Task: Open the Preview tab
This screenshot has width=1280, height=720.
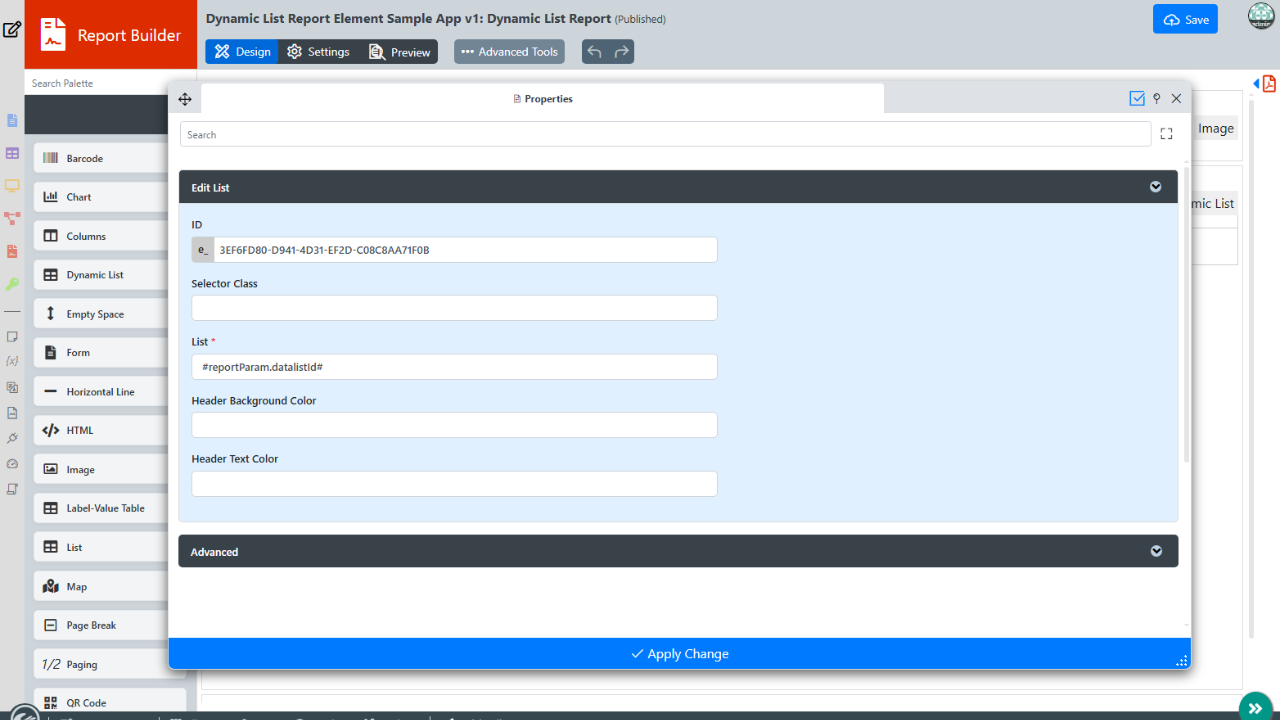Action: (x=400, y=52)
